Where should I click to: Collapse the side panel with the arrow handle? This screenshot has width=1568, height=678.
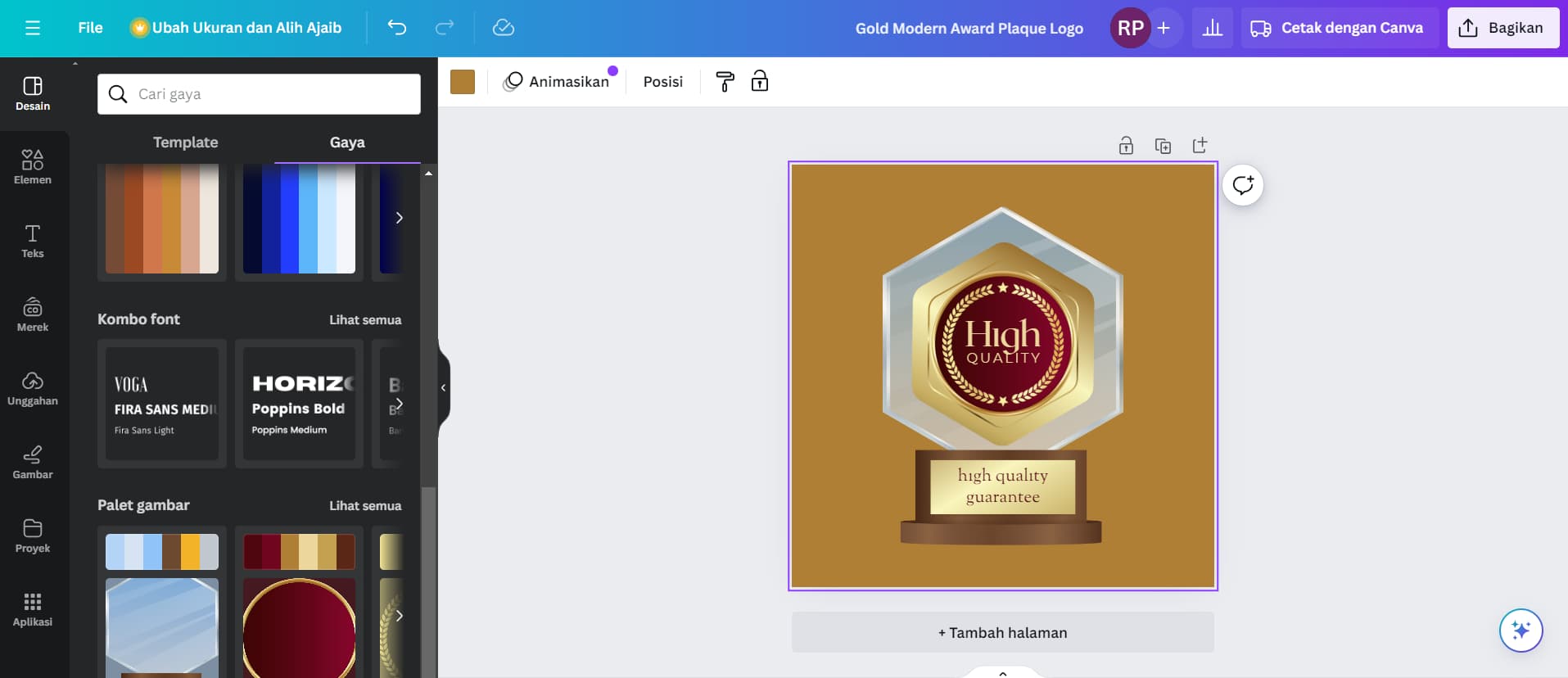click(443, 387)
